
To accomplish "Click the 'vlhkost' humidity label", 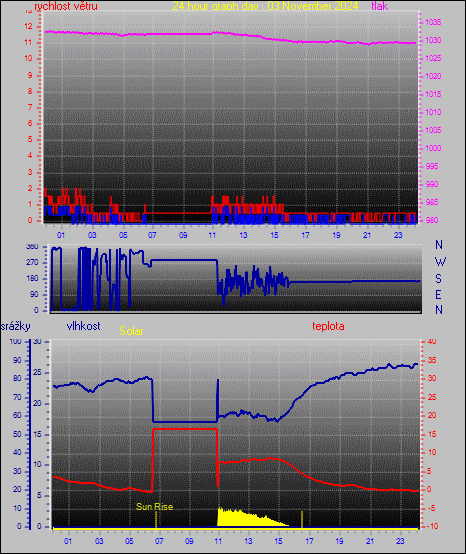I will pyautogui.click(x=83, y=326).
